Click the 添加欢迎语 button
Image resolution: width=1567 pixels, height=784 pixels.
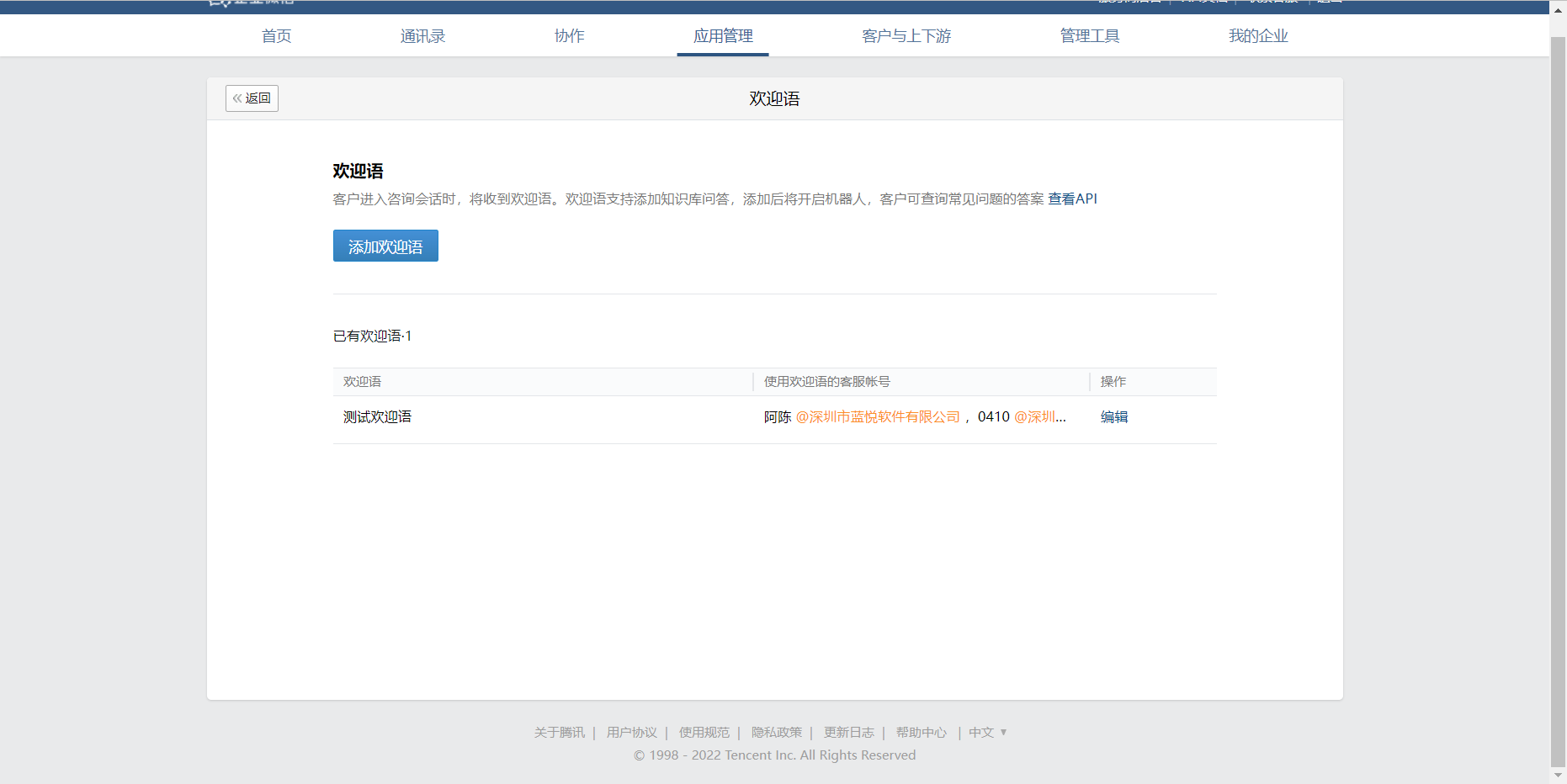tap(385, 246)
